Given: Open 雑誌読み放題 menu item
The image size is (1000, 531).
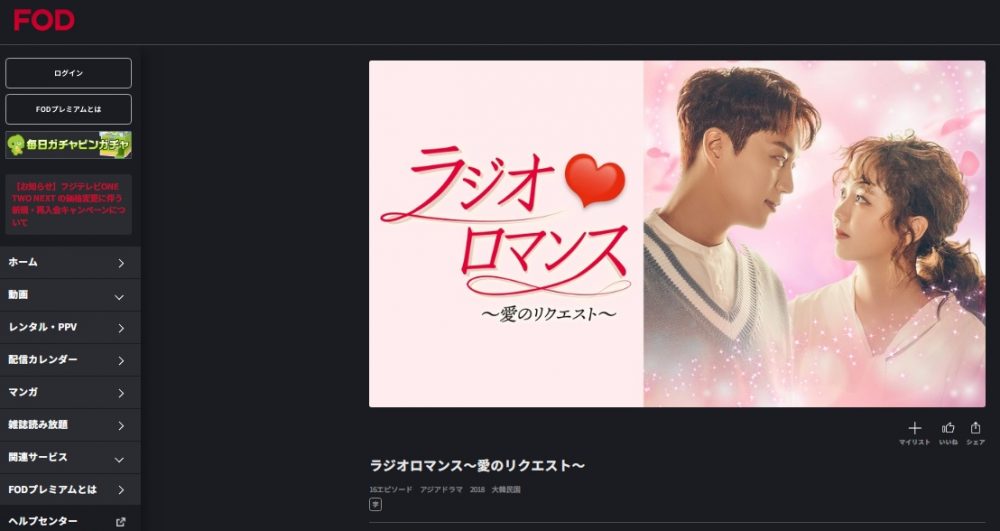Looking at the screenshot, I should point(70,425).
